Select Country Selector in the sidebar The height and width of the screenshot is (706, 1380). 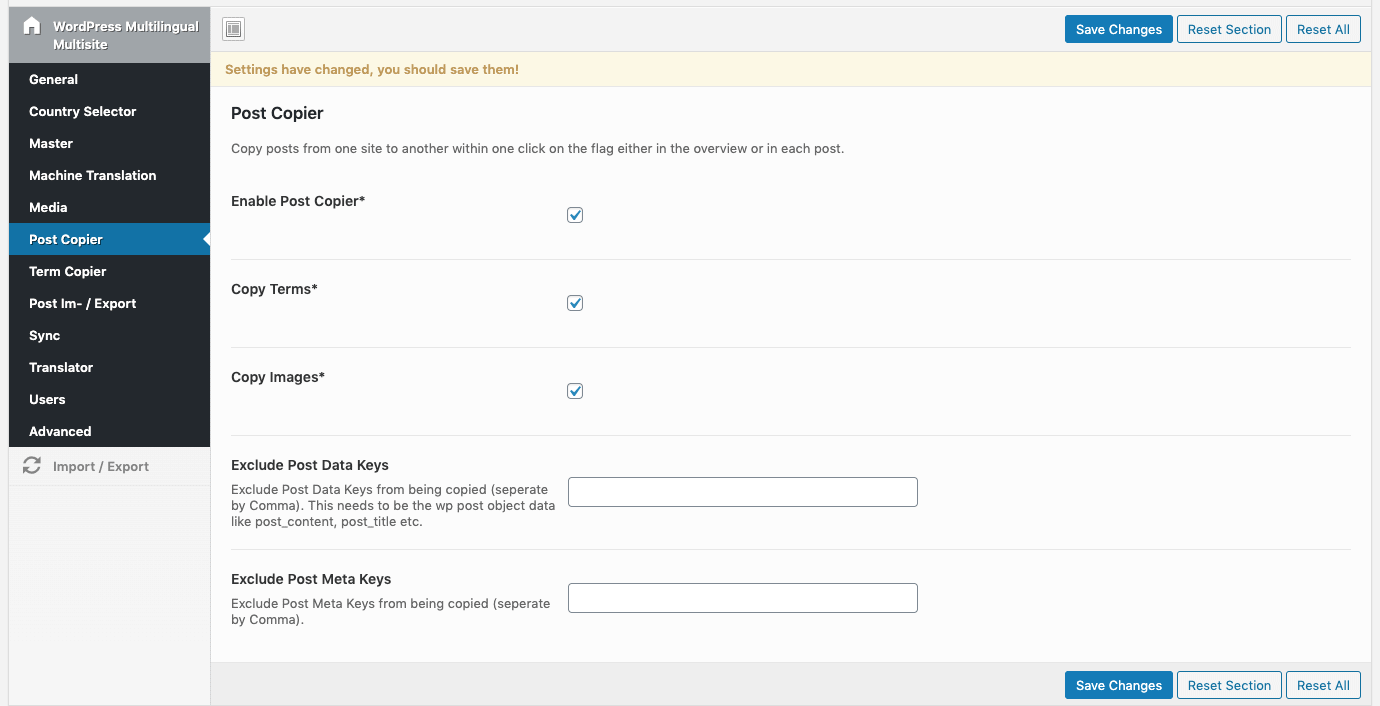82,111
